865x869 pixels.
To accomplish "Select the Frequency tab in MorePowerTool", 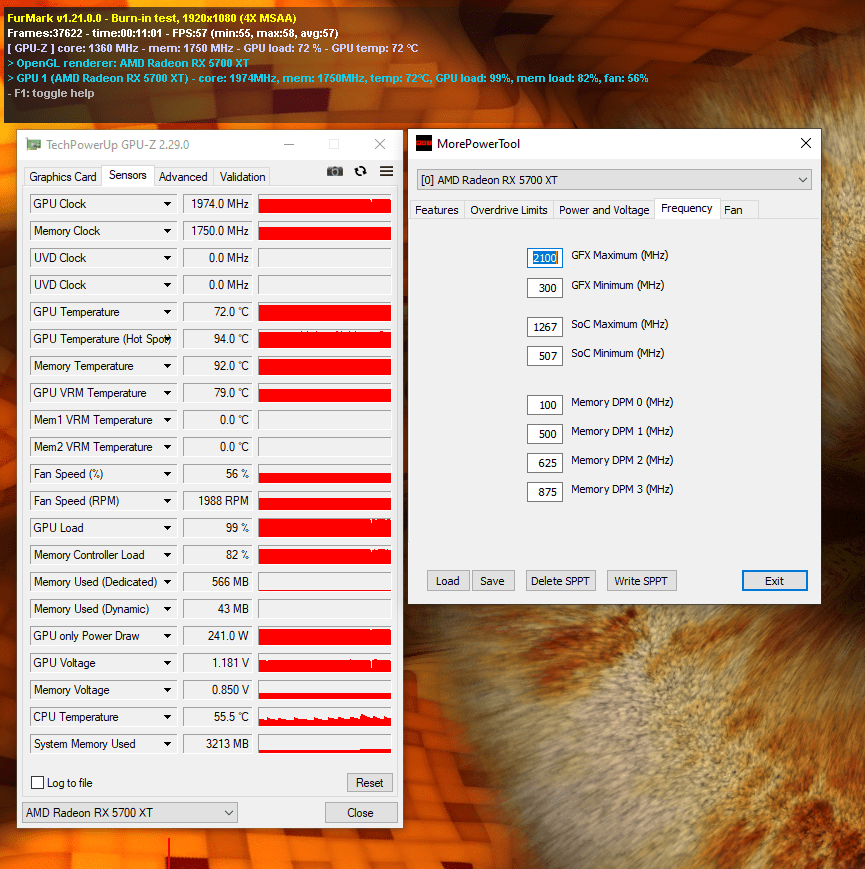I will tap(687, 208).
